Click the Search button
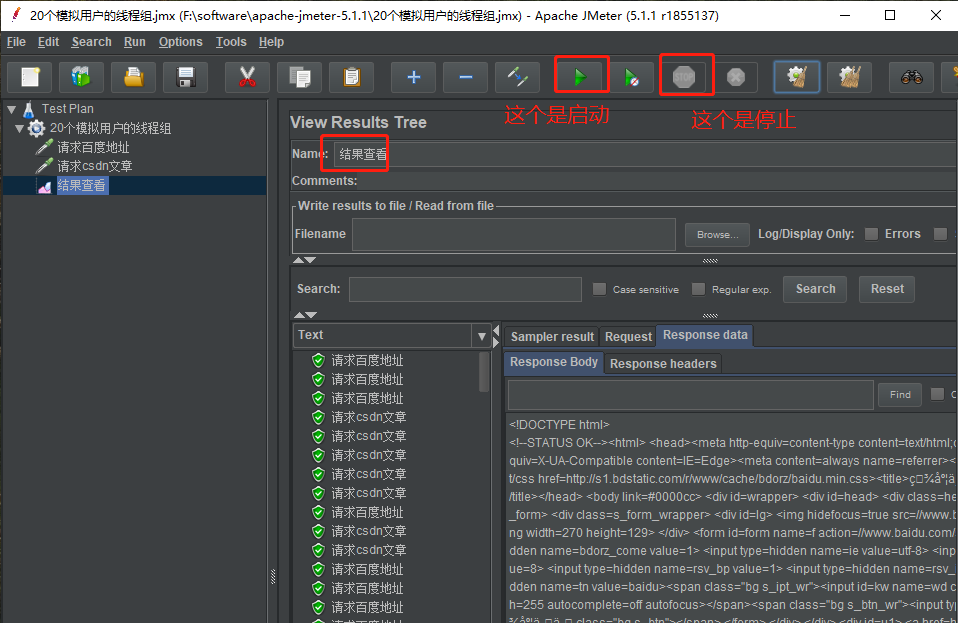This screenshot has width=958, height=623. (815, 289)
